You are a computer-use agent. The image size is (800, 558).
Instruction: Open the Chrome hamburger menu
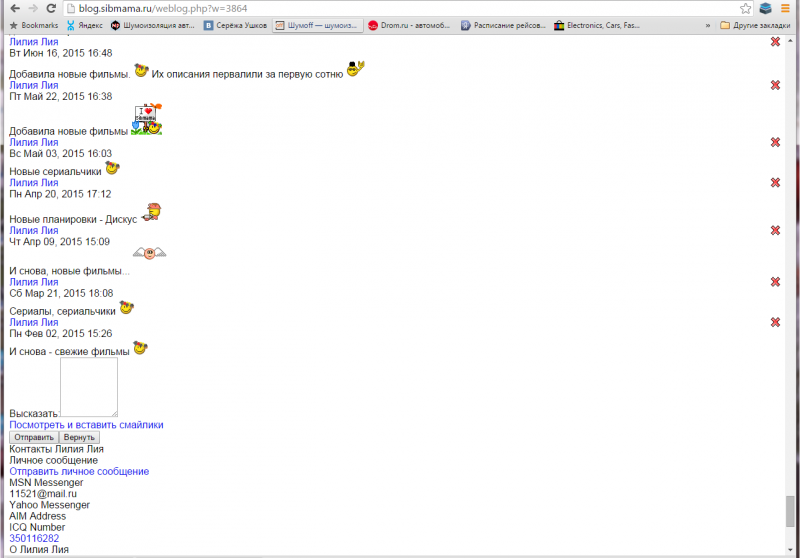pos(785,8)
